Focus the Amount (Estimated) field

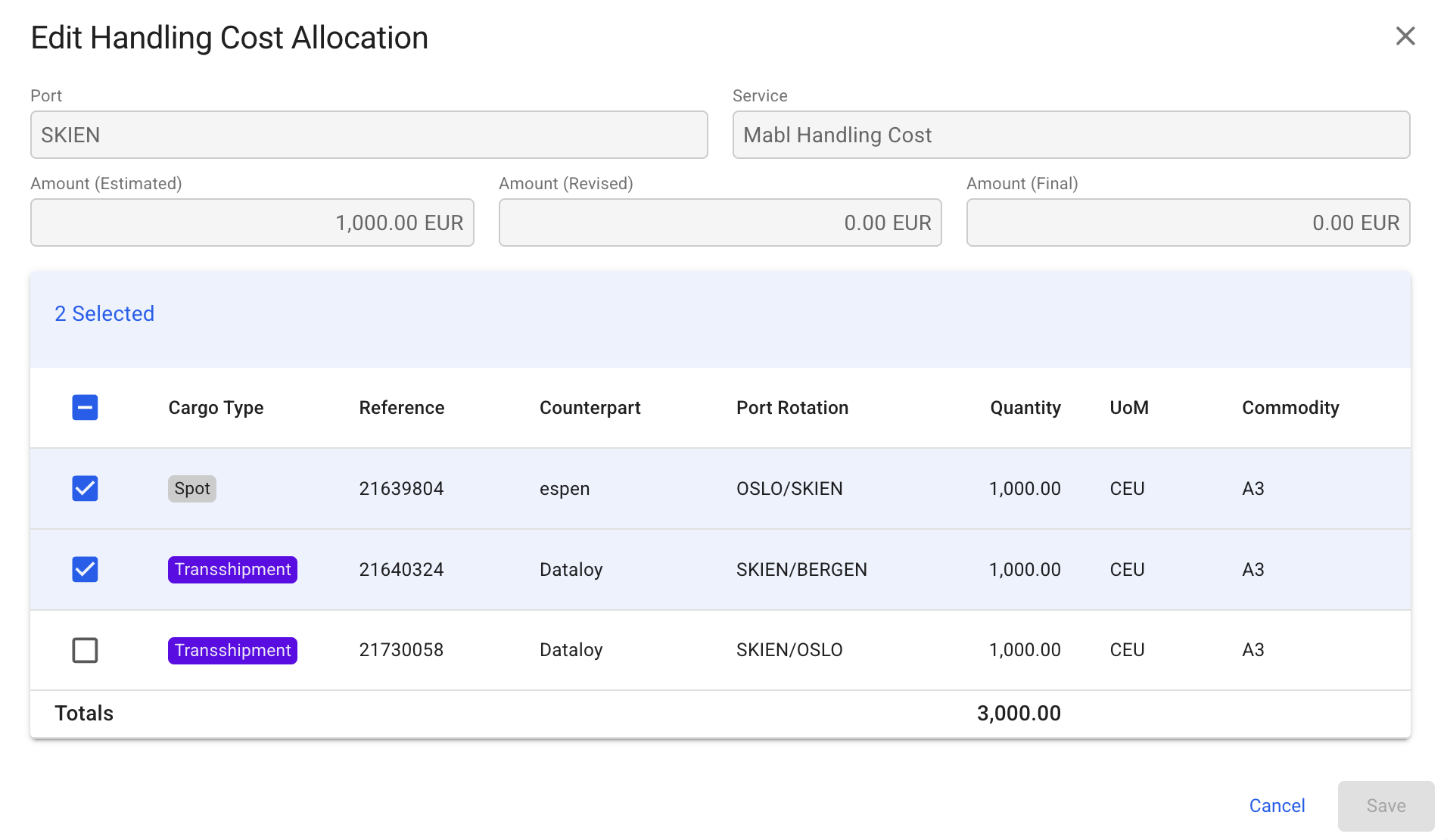pos(252,223)
